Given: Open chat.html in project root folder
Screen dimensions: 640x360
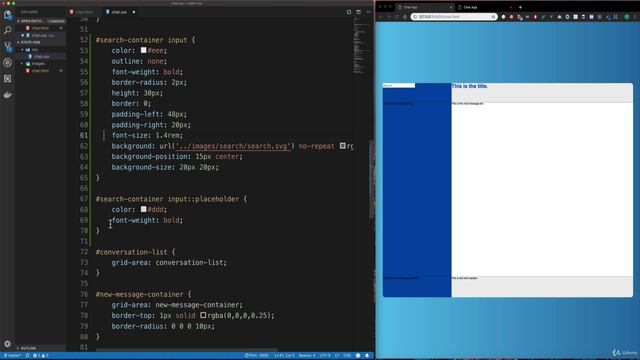Looking at the screenshot, I should click(x=40, y=71).
